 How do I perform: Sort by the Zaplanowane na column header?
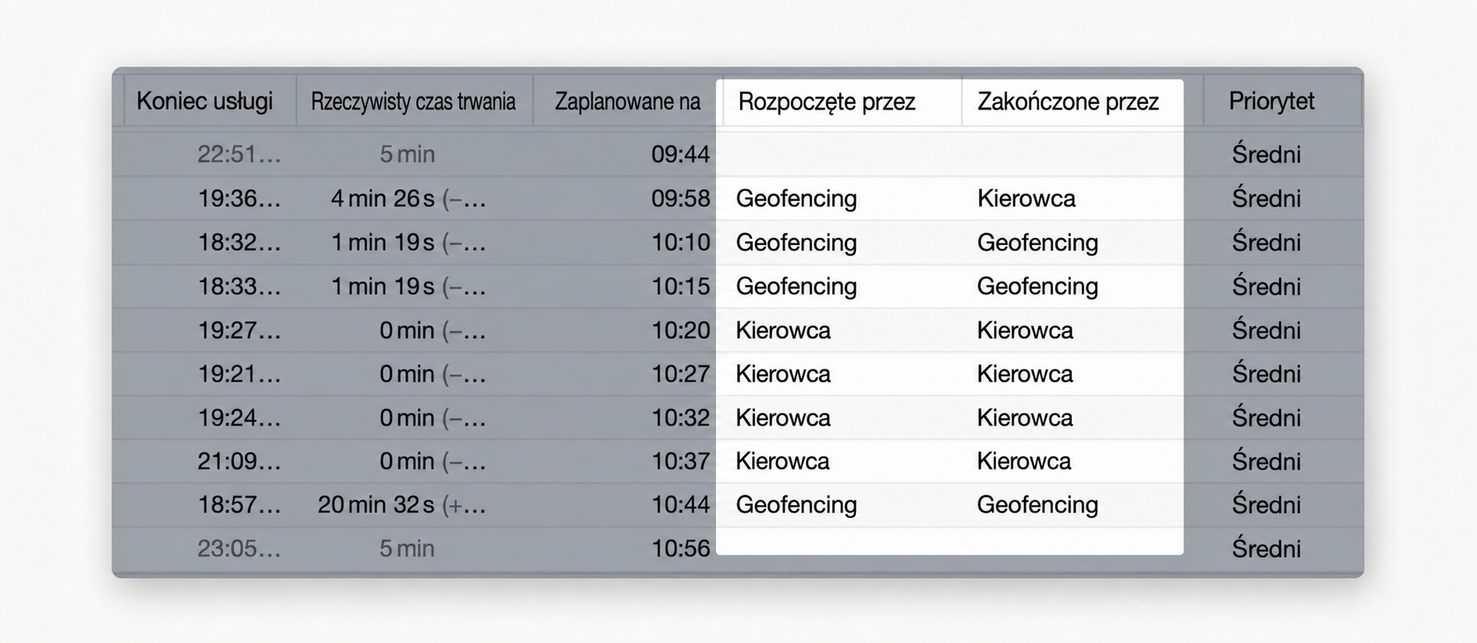point(628,101)
